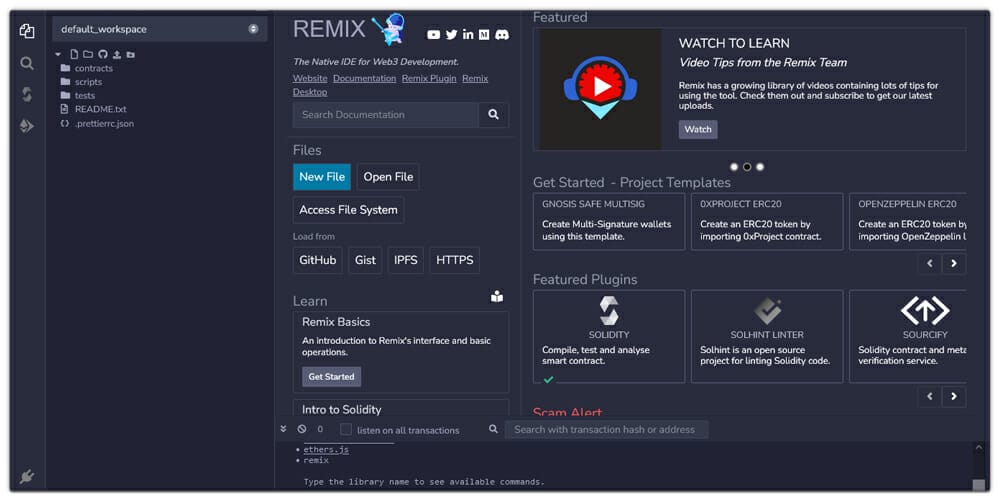Open the Solidity compiler sidebar icon
1000x500 pixels.
27,94
